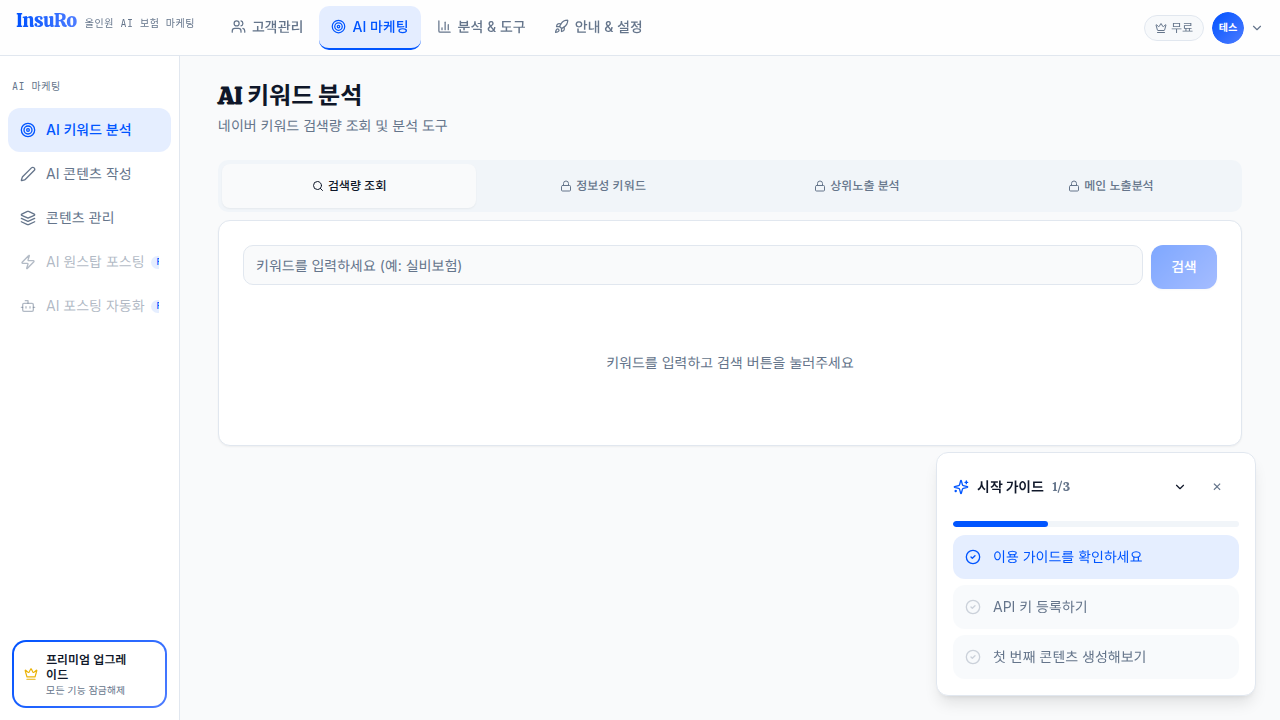Expand the account dropdown arrow
This screenshot has width=1280, height=720.
point(1257,28)
